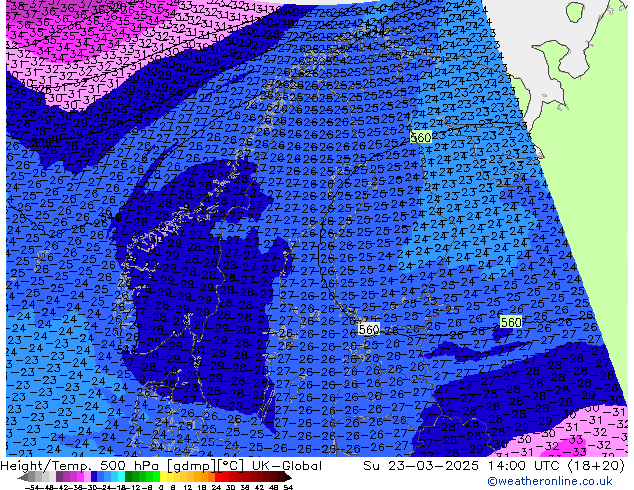This screenshot has width=634, height=490.
Task: Click the Height/Temp. 500 hPa title text
Action: tap(81, 466)
